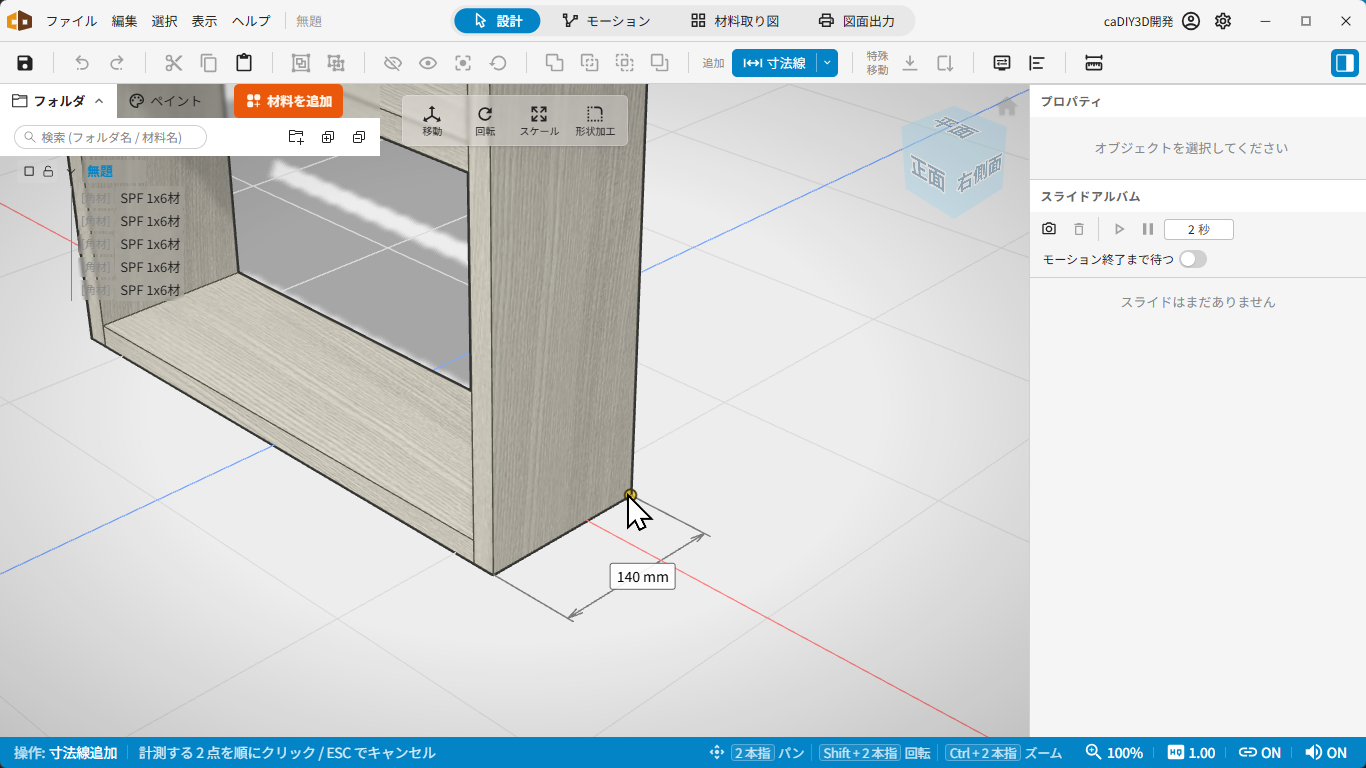
Task: Collapse the 無題 tree node chevron
Action: click(x=71, y=171)
